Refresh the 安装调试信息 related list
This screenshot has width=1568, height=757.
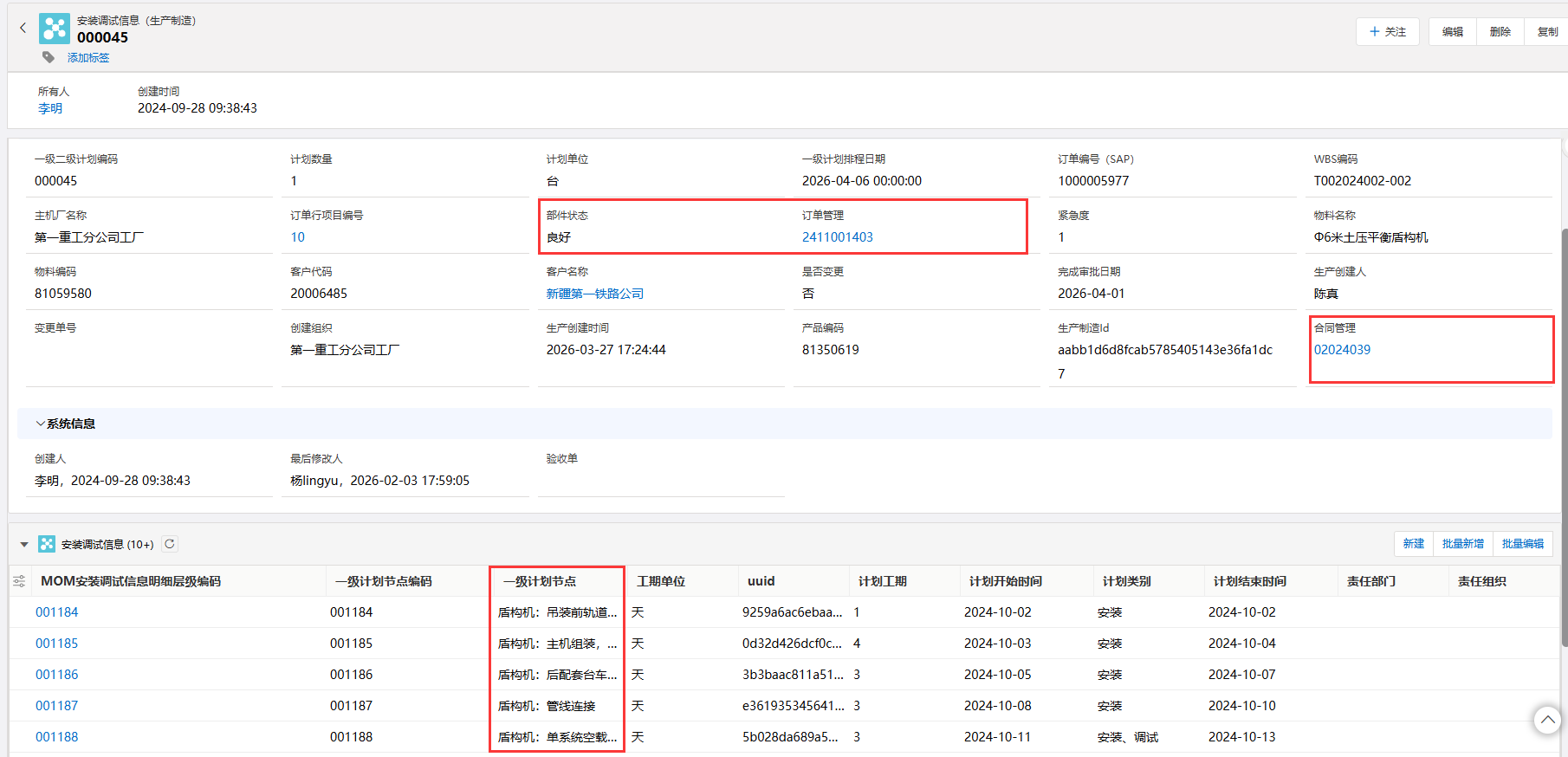click(x=170, y=544)
